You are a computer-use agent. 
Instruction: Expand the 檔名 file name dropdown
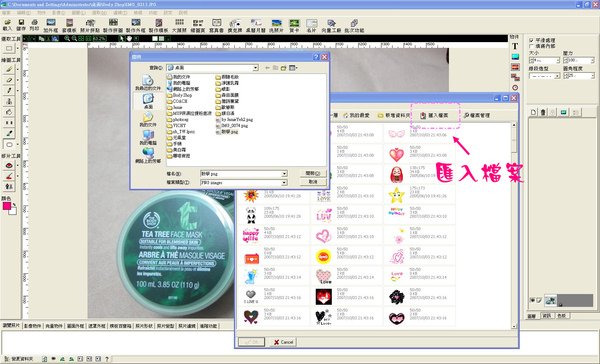[284, 174]
